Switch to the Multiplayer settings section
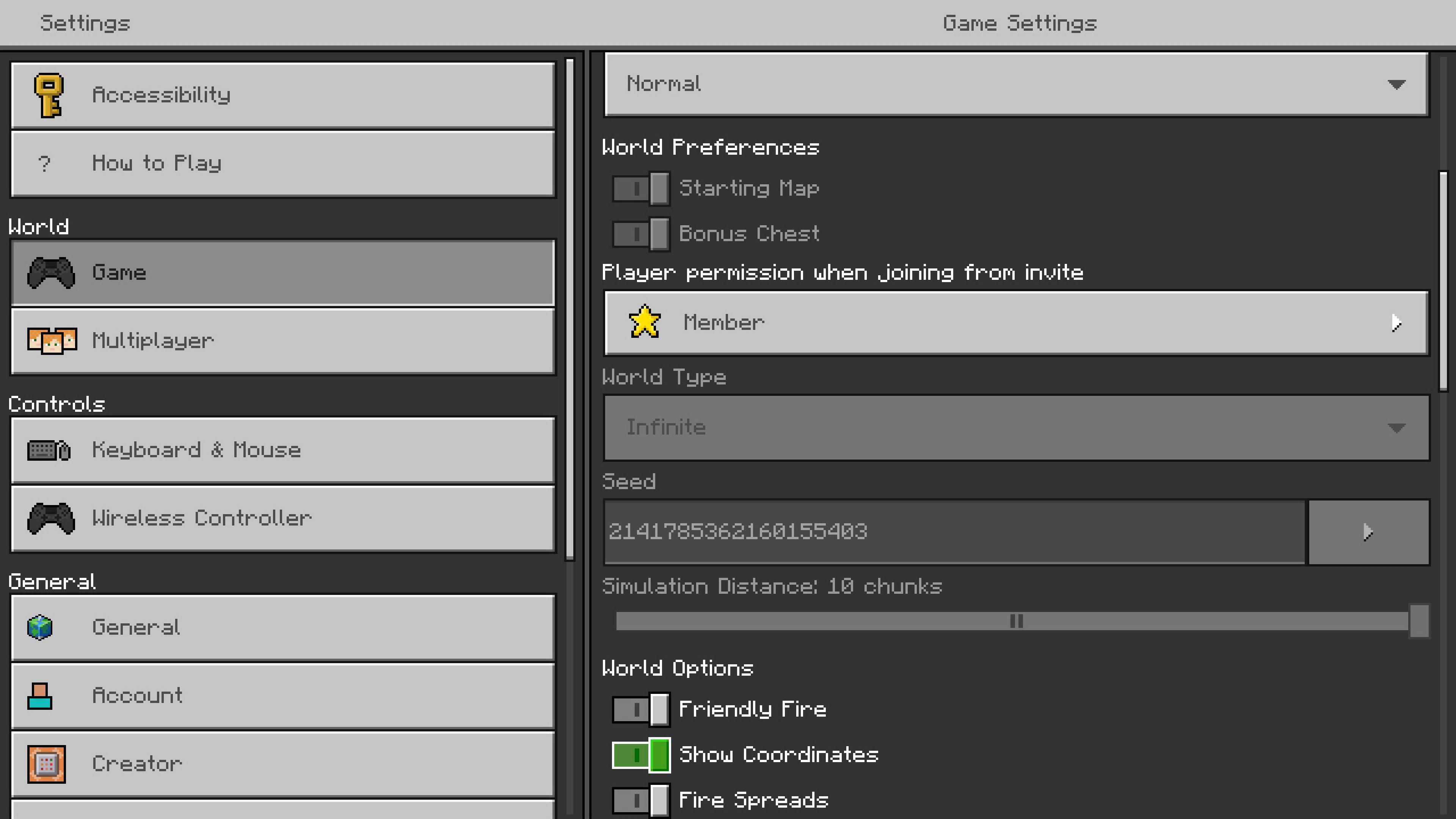This screenshot has height=819, width=1456. pos(282,341)
